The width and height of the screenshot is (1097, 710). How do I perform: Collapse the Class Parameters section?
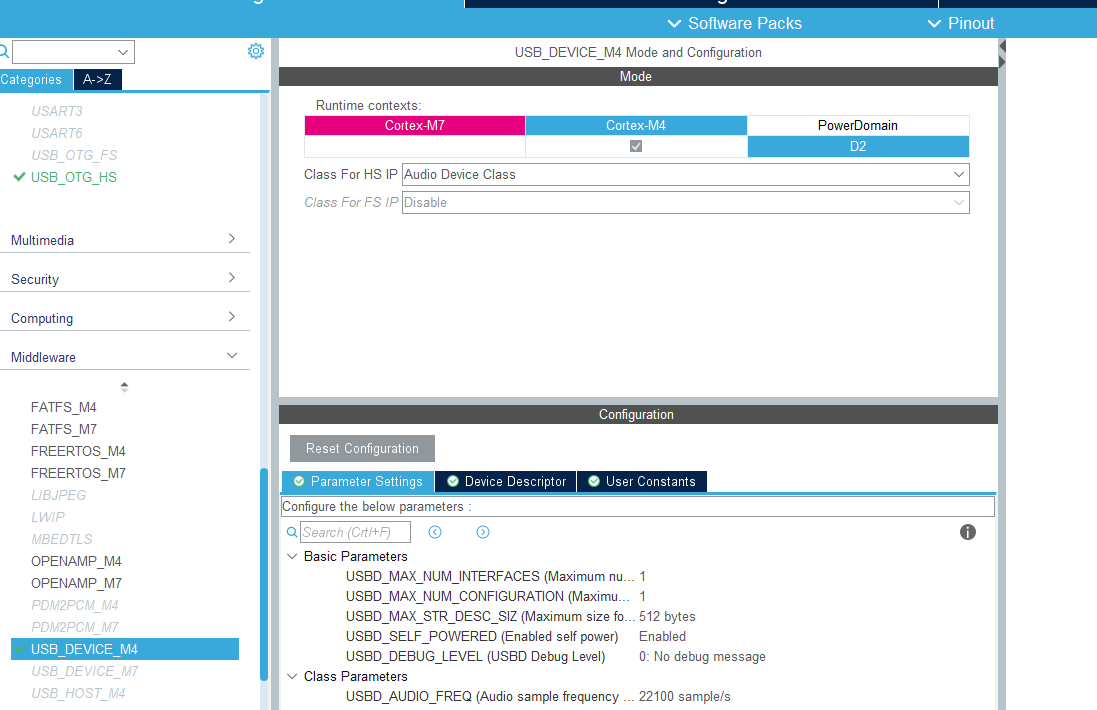coord(292,676)
